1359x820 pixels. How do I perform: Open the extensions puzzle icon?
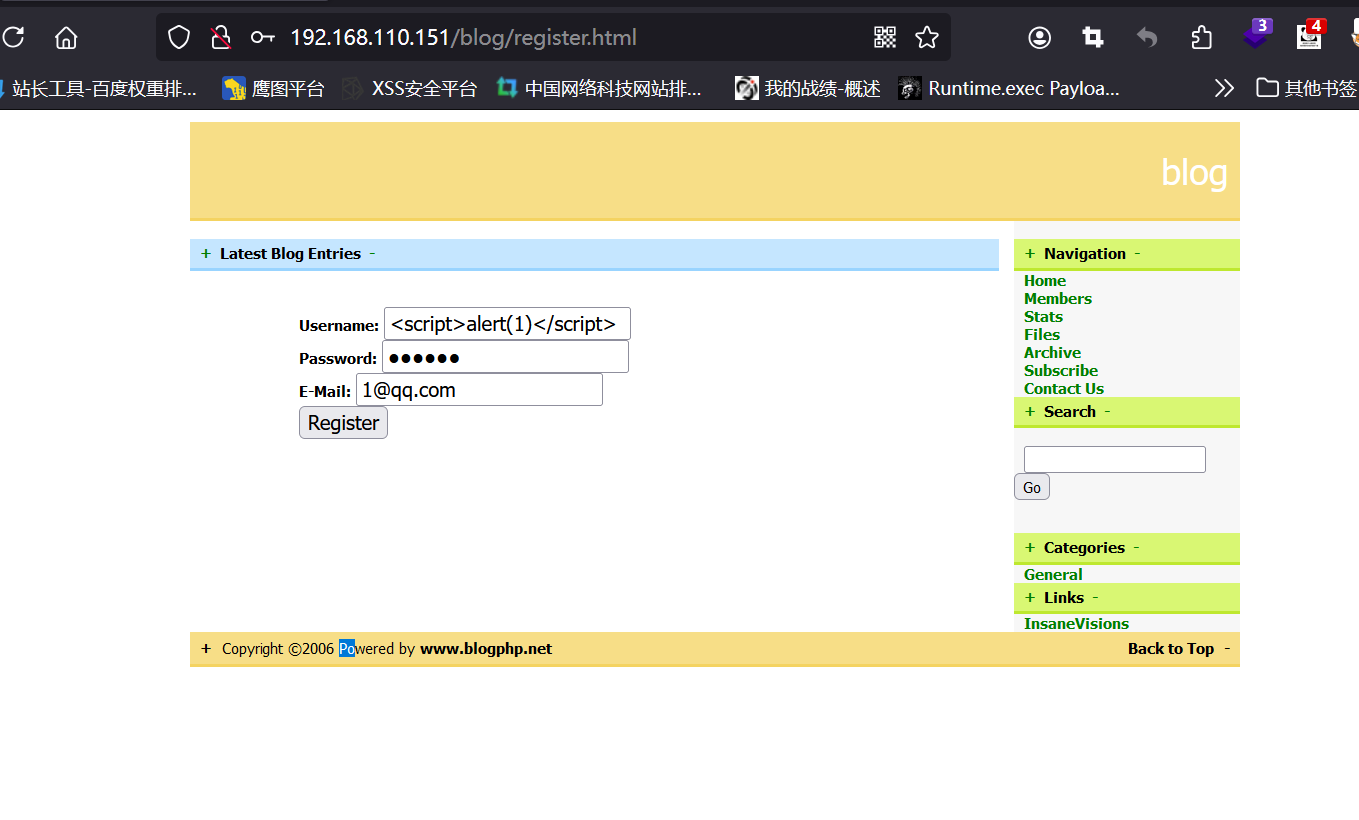click(1202, 38)
